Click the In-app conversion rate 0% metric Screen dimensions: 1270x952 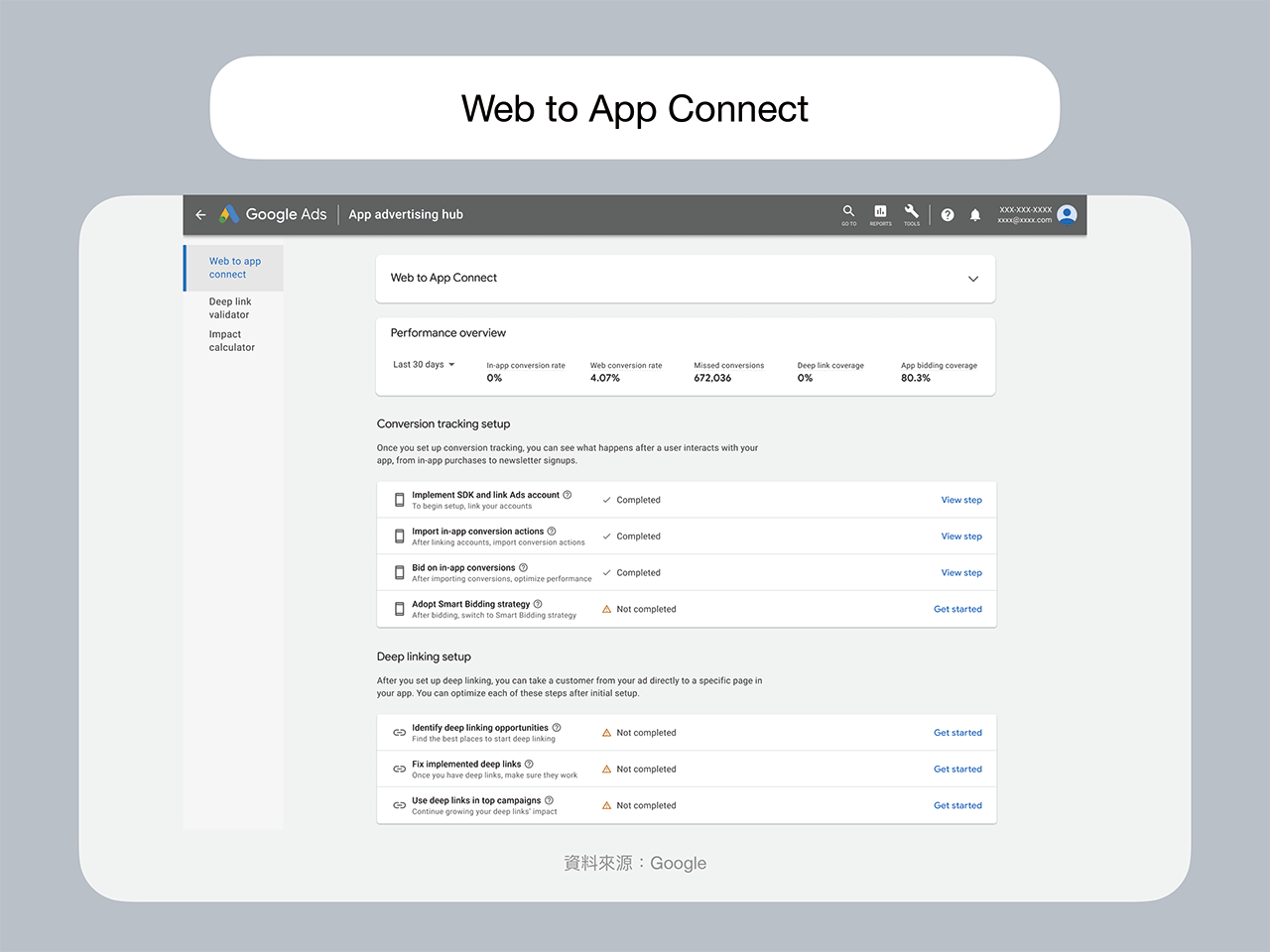(x=526, y=372)
